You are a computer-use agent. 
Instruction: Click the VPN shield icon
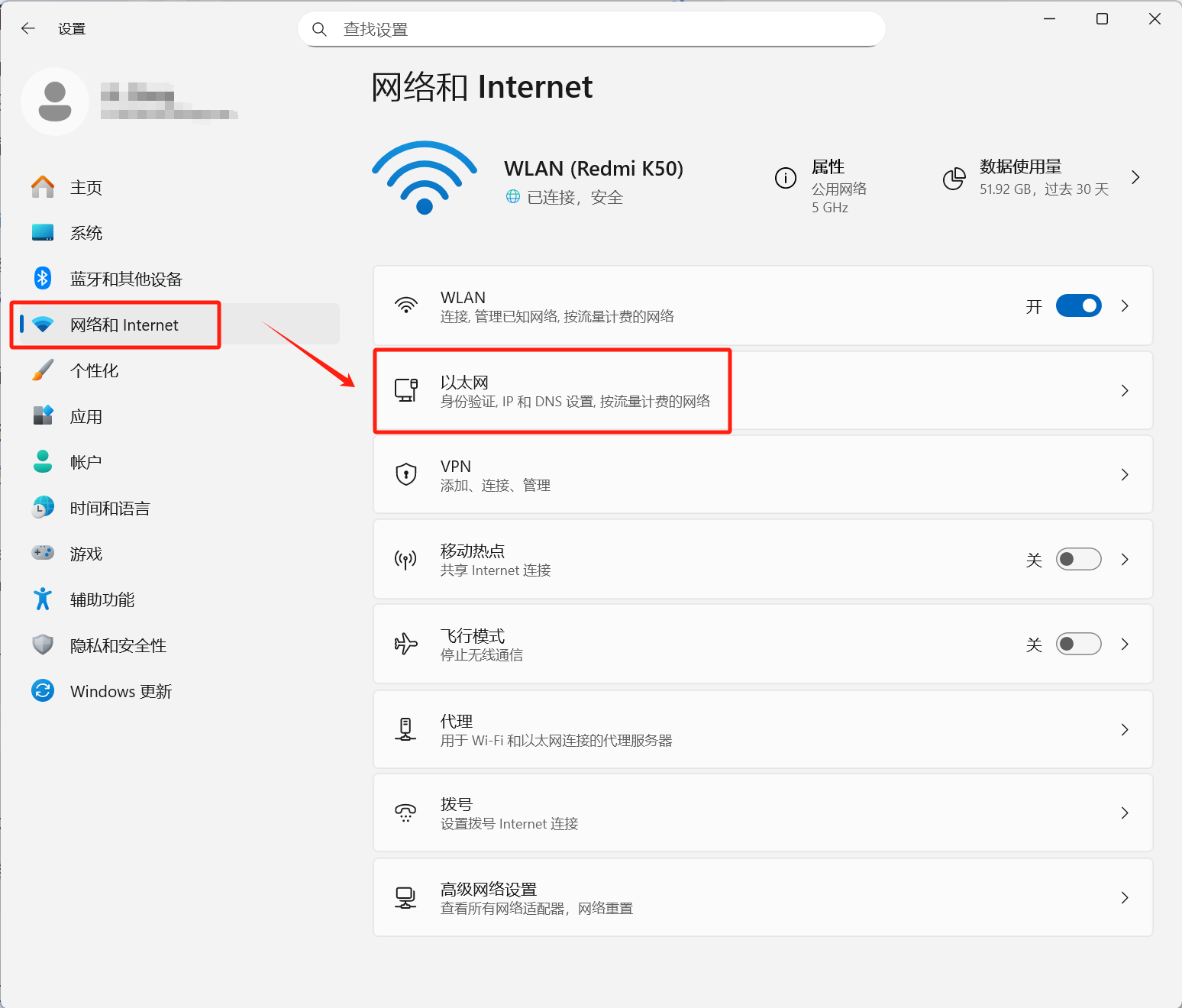click(x=405, y=474)
